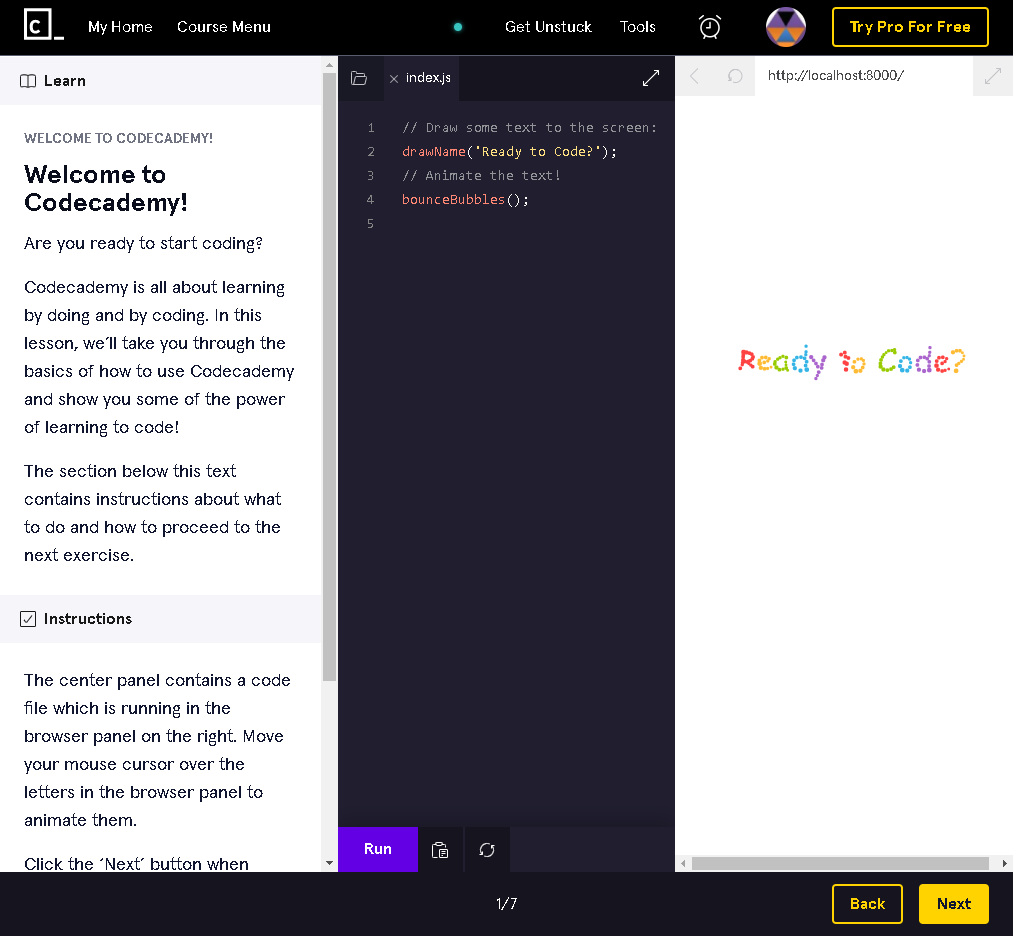Go to the Next exercise
Image resolution: width=1013 pixels, height=936 pixels.
(954, 904)
